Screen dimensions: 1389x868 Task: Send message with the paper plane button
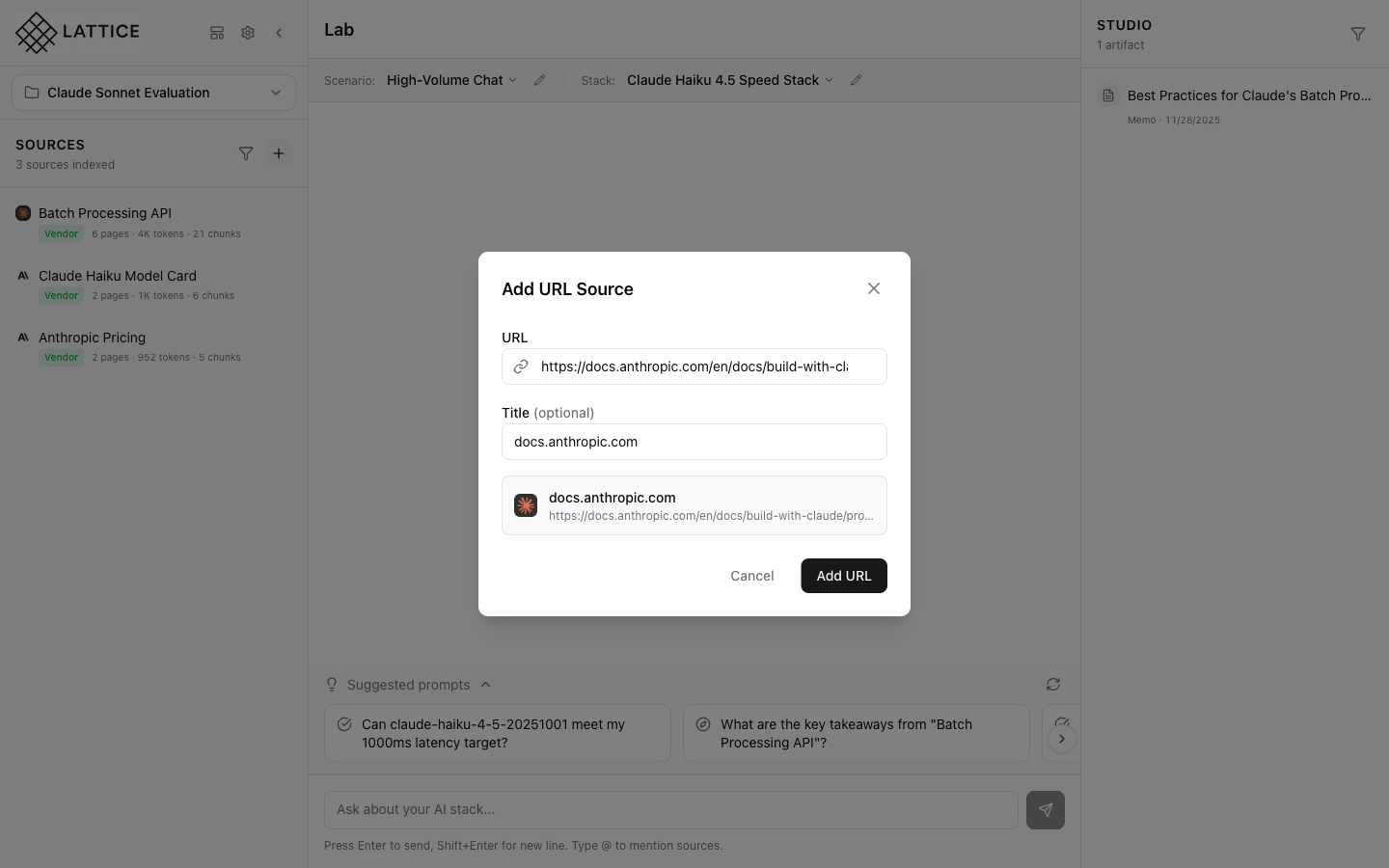click(x=1046, y=810)
